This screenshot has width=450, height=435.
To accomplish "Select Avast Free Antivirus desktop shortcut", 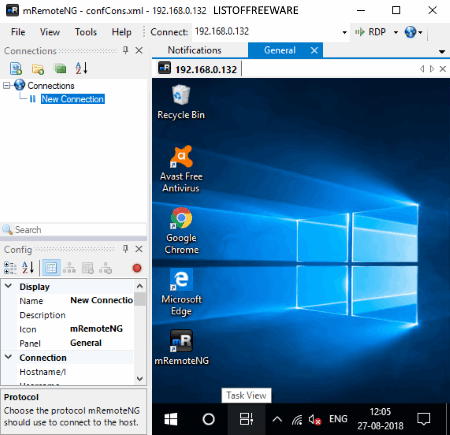I will click(x=181, y=169).
